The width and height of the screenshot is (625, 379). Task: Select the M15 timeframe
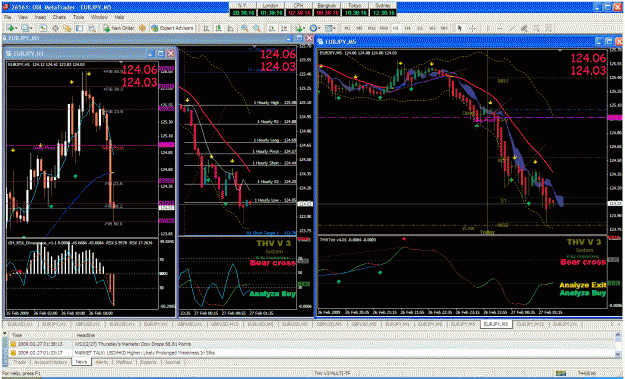[371, 28]
